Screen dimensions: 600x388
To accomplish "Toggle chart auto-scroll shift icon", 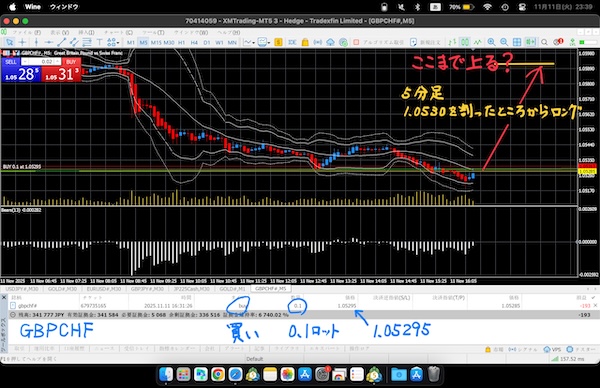I will (530, 42).
